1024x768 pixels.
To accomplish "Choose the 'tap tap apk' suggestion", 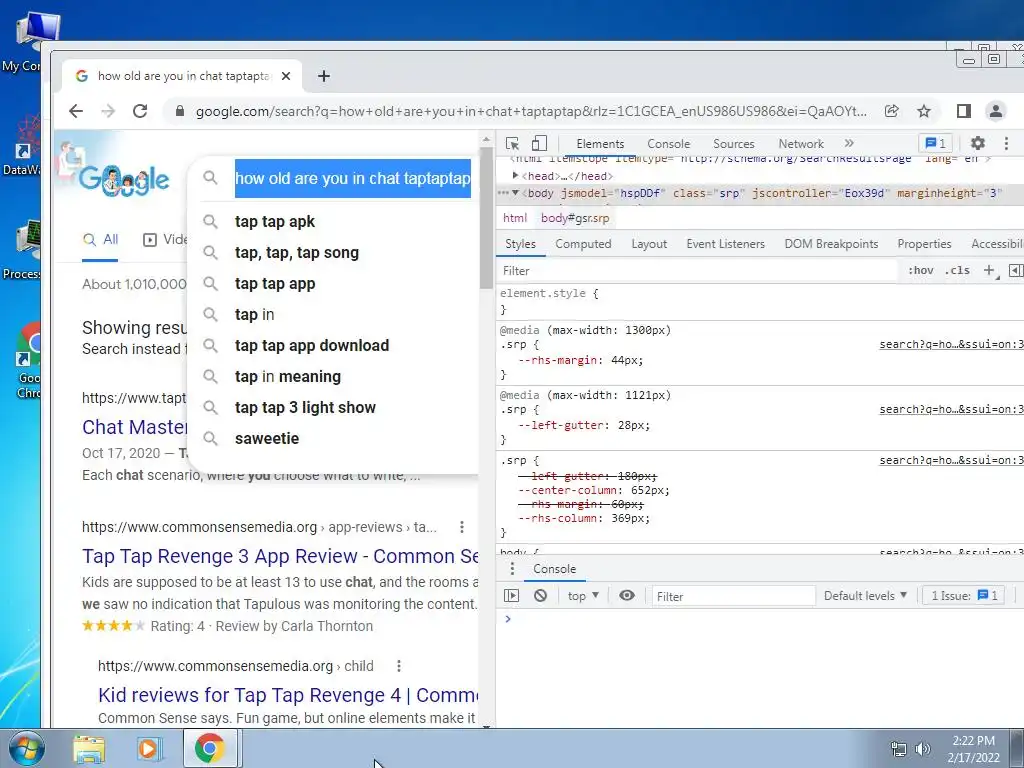I will point(274,221).
